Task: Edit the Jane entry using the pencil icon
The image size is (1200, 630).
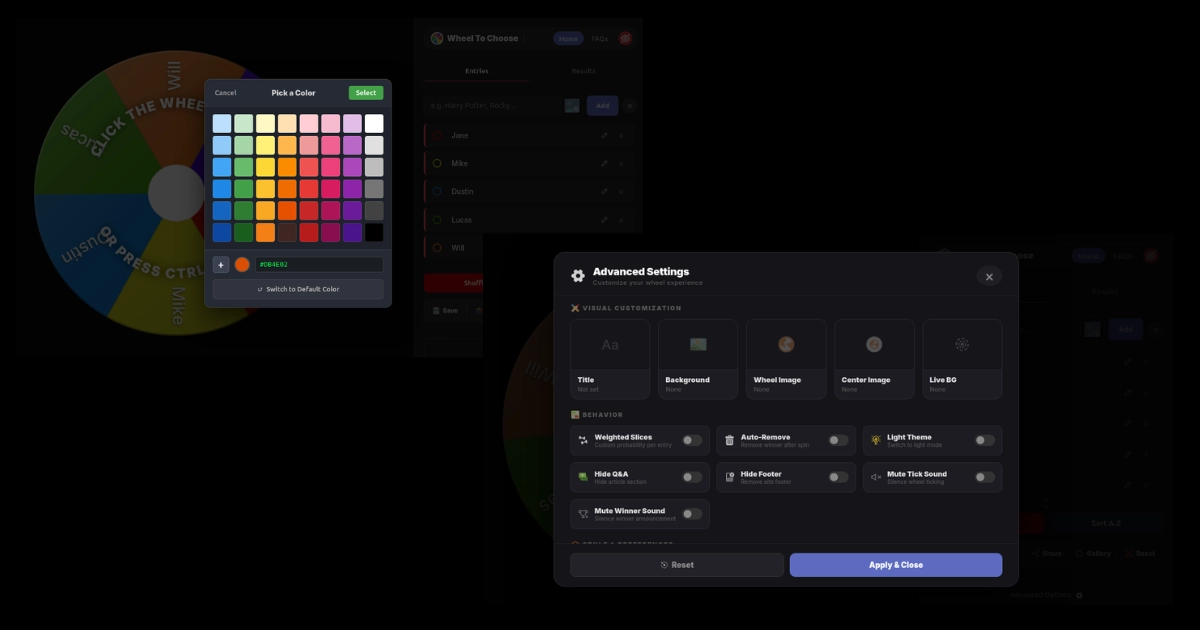Action: (x=604, y=135)
